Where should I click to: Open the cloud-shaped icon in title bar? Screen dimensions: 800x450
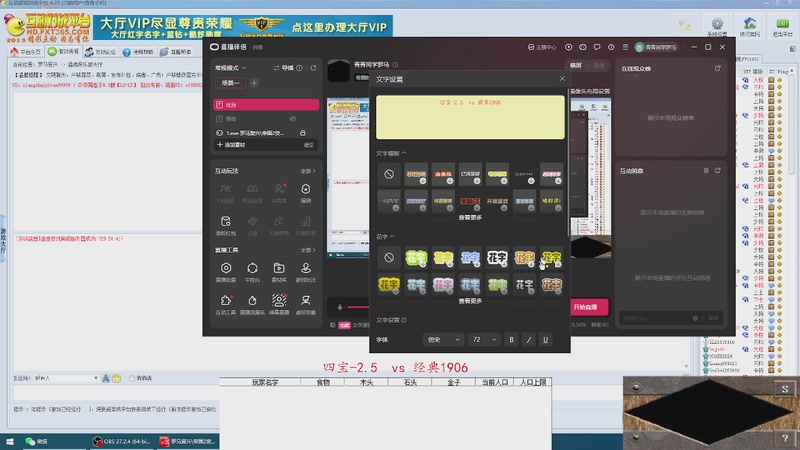click(x=583, y=47)
